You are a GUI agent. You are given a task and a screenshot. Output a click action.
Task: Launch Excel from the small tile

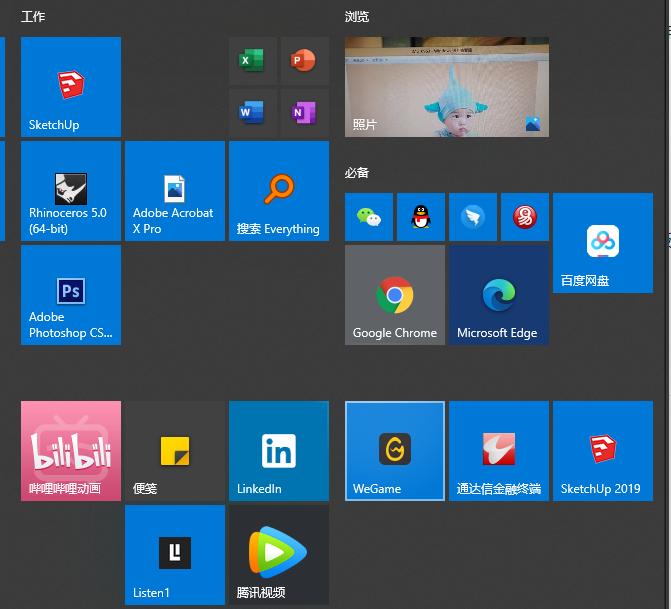[252, 61]
